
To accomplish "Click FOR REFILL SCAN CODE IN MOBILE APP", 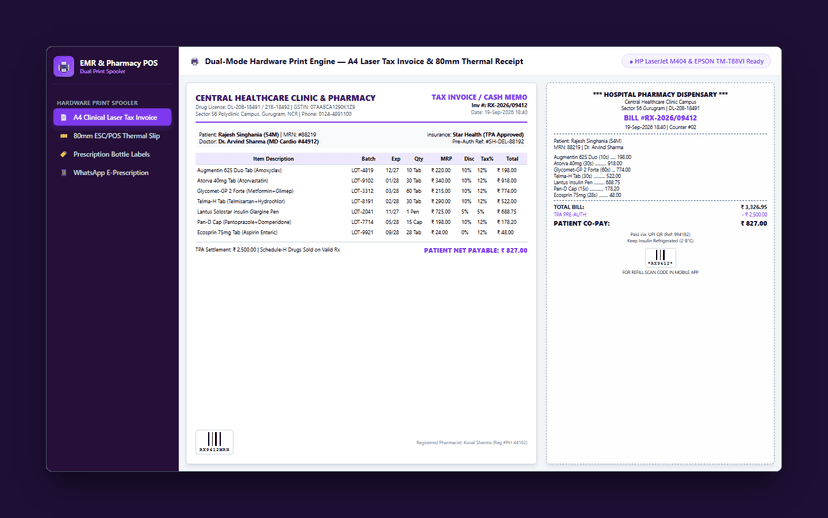I will [660, 272].
